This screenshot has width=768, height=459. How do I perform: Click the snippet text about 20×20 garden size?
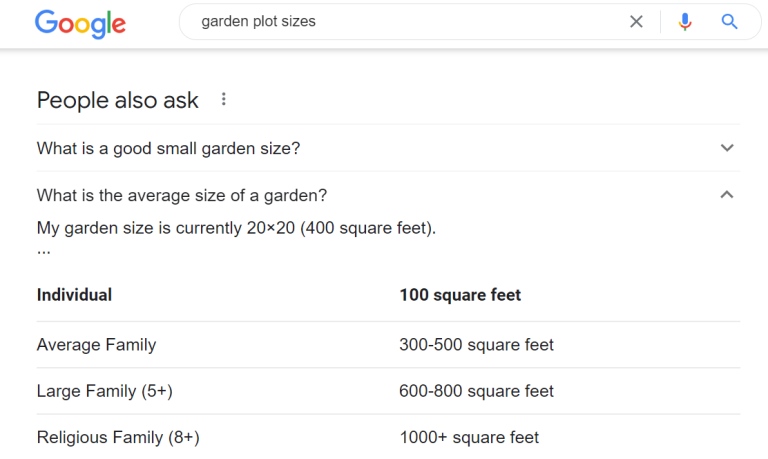(236, 227)
